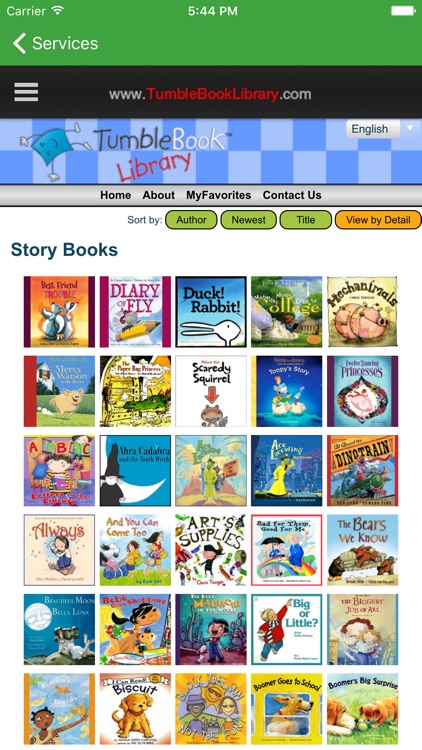Switch to View by Detail

[378, 220]
